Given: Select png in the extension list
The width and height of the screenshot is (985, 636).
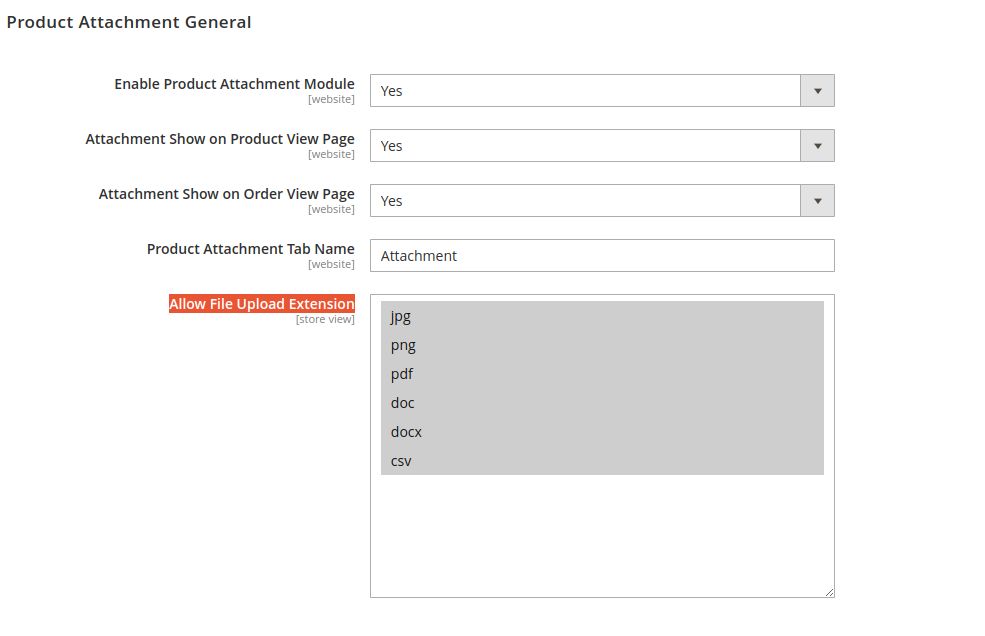Looking at the screenshot, I should click(x=602, y=345).
